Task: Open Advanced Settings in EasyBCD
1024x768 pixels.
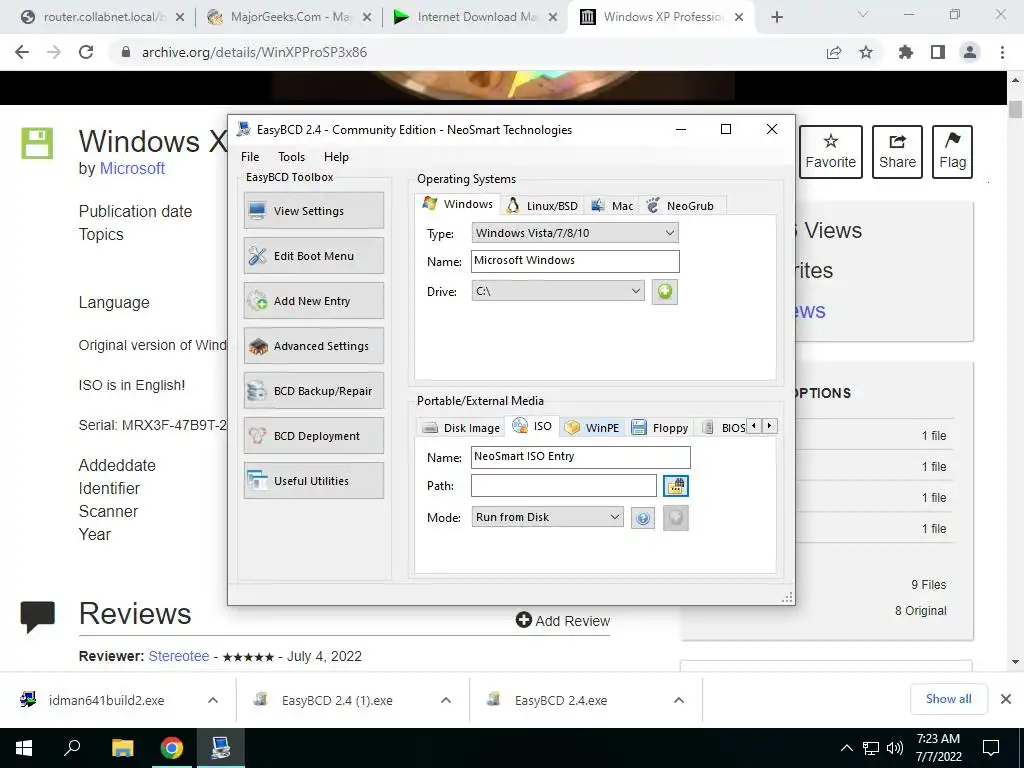Action: [x=313, y=345]
